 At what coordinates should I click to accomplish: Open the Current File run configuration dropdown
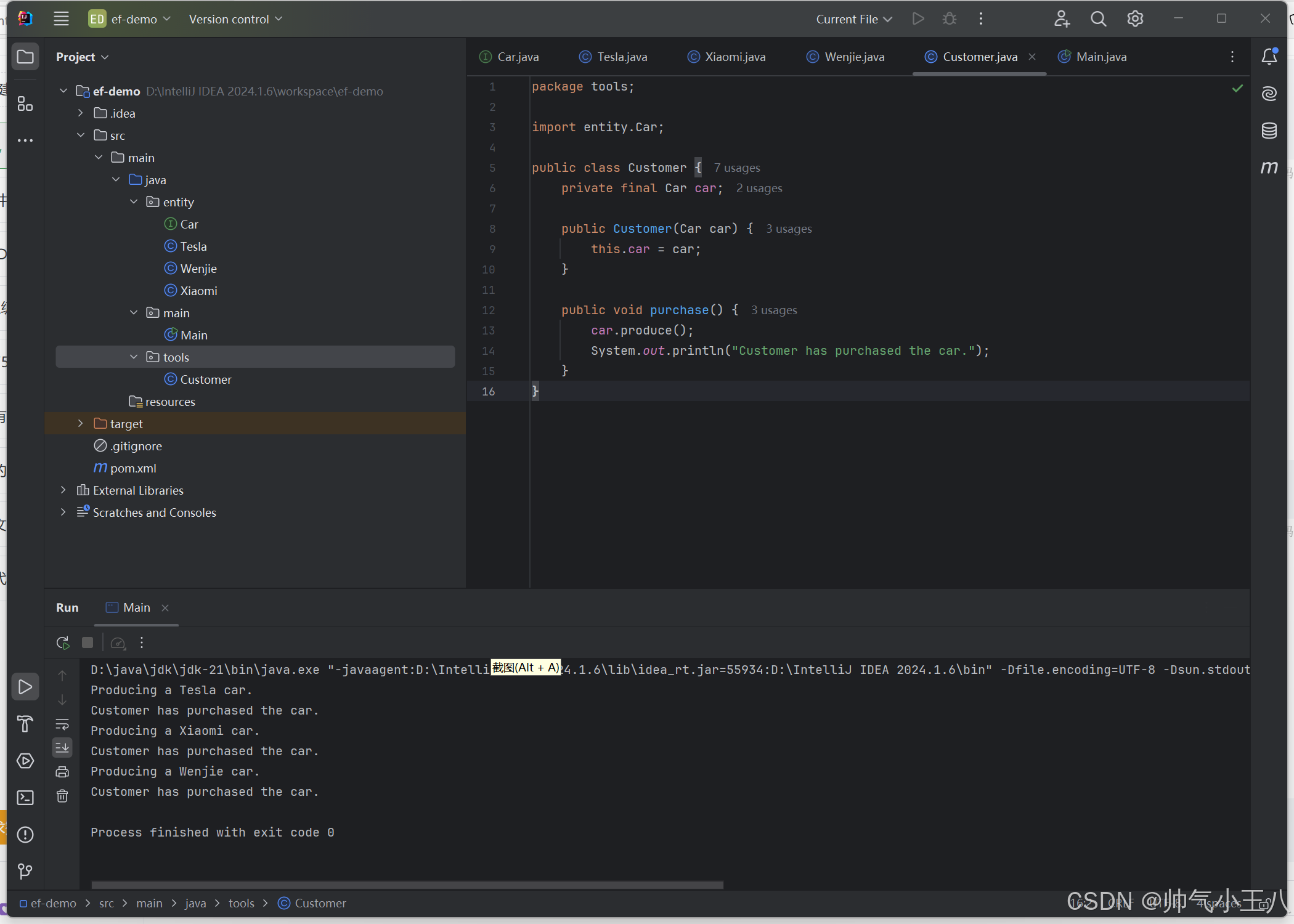point(853,19)
